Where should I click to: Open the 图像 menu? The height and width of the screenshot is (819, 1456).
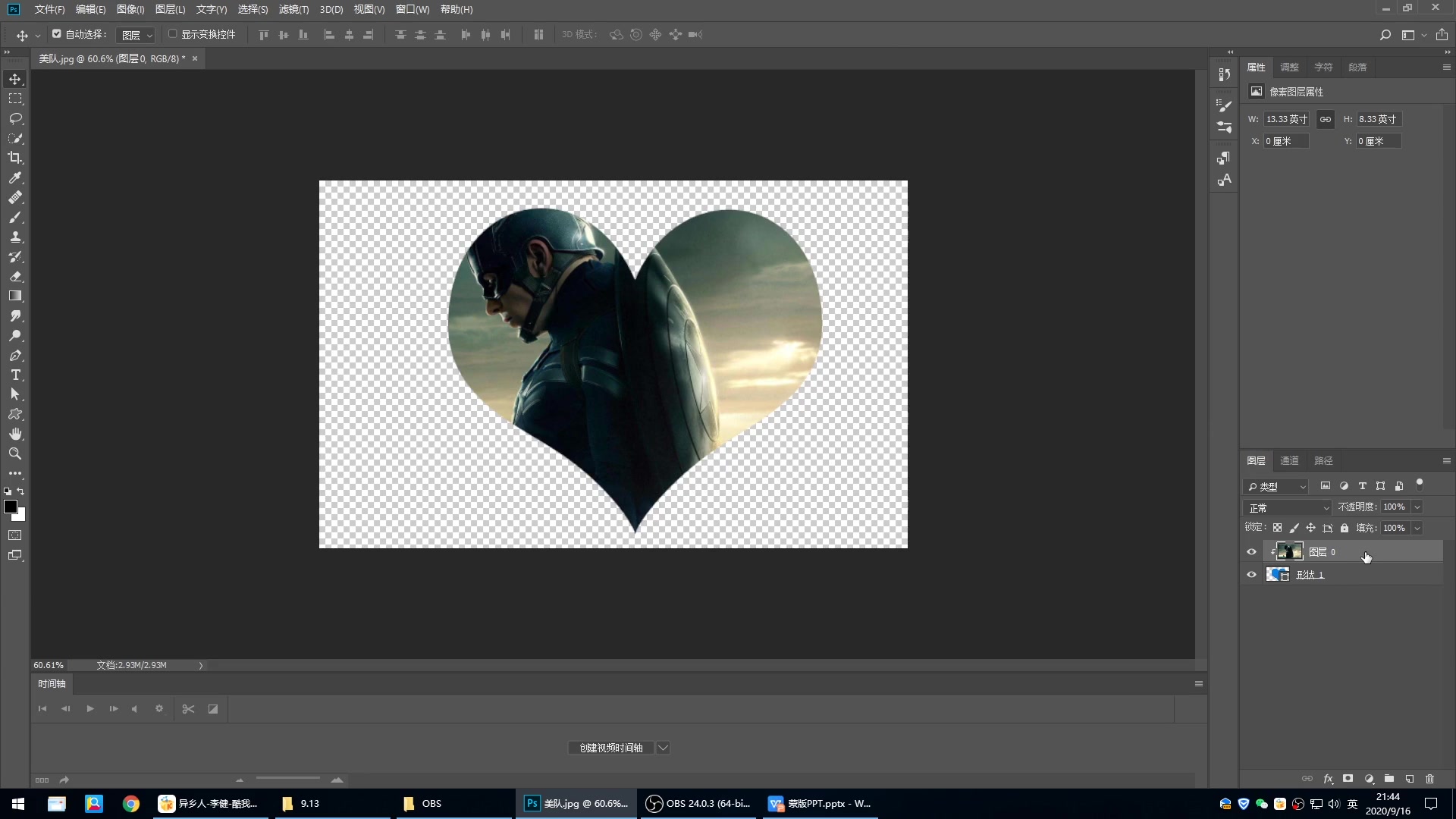pyautogui.click(x=130, y=9)
